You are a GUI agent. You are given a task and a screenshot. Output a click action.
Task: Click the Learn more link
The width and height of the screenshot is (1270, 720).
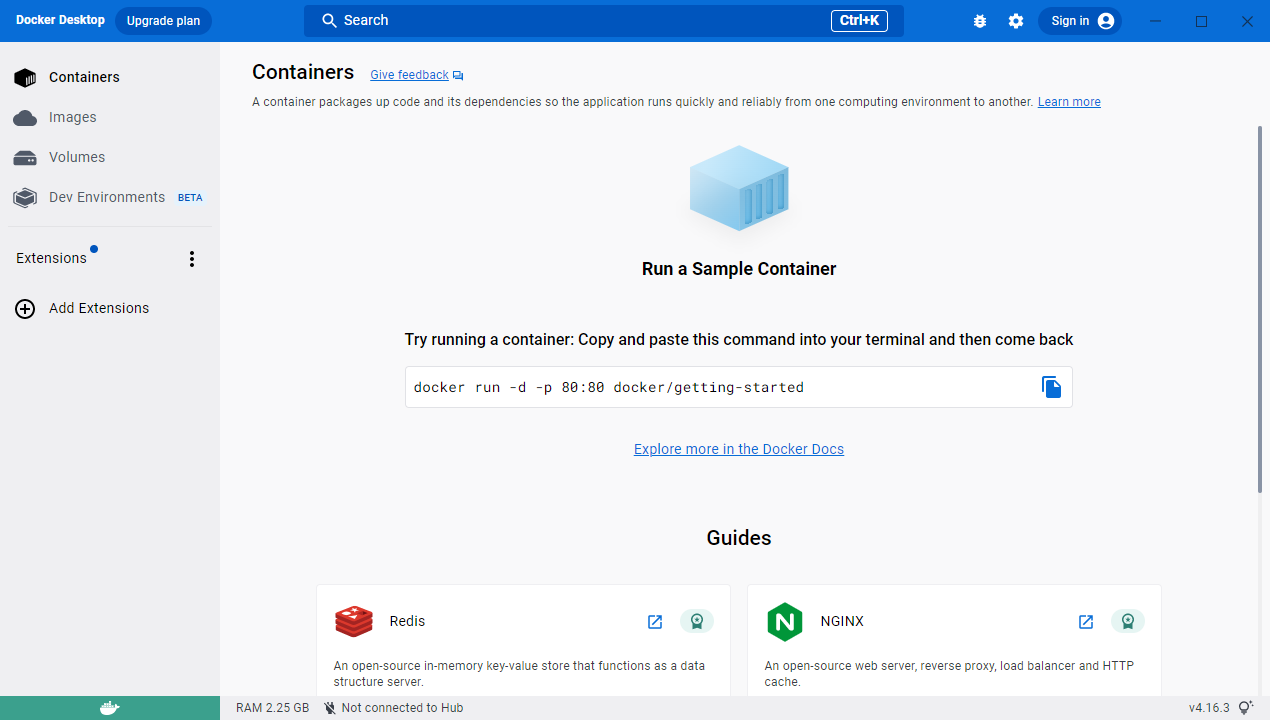click(1069, 102)
